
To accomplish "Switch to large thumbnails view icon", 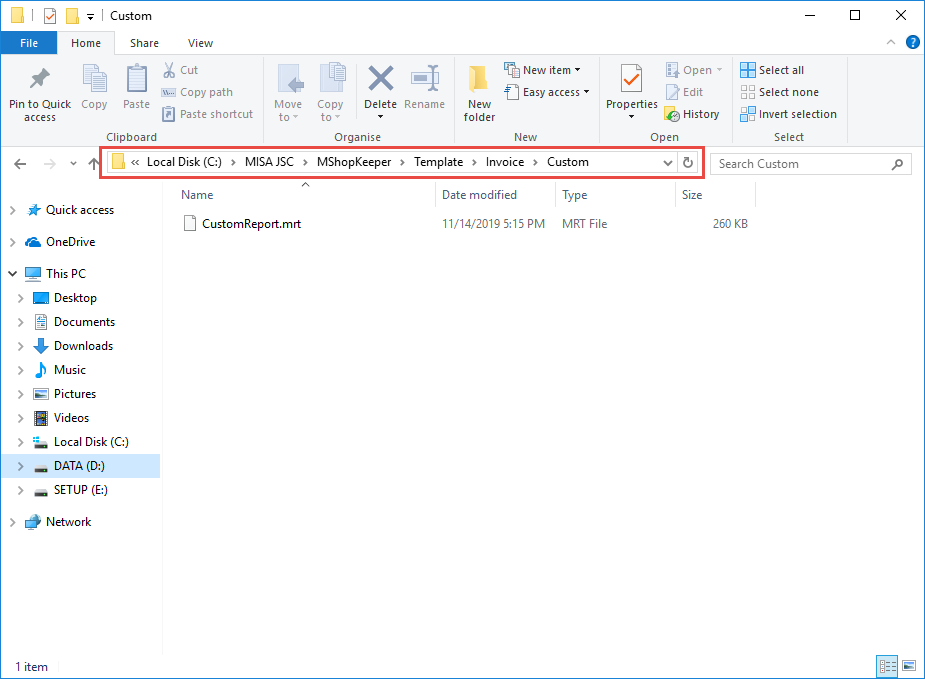I will pos(909,667).
